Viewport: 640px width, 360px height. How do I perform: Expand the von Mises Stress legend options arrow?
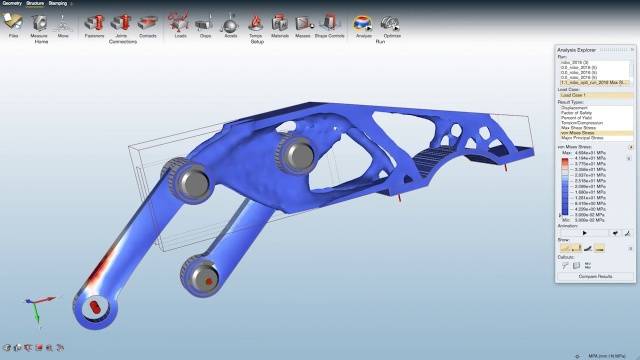coord(630,147)
